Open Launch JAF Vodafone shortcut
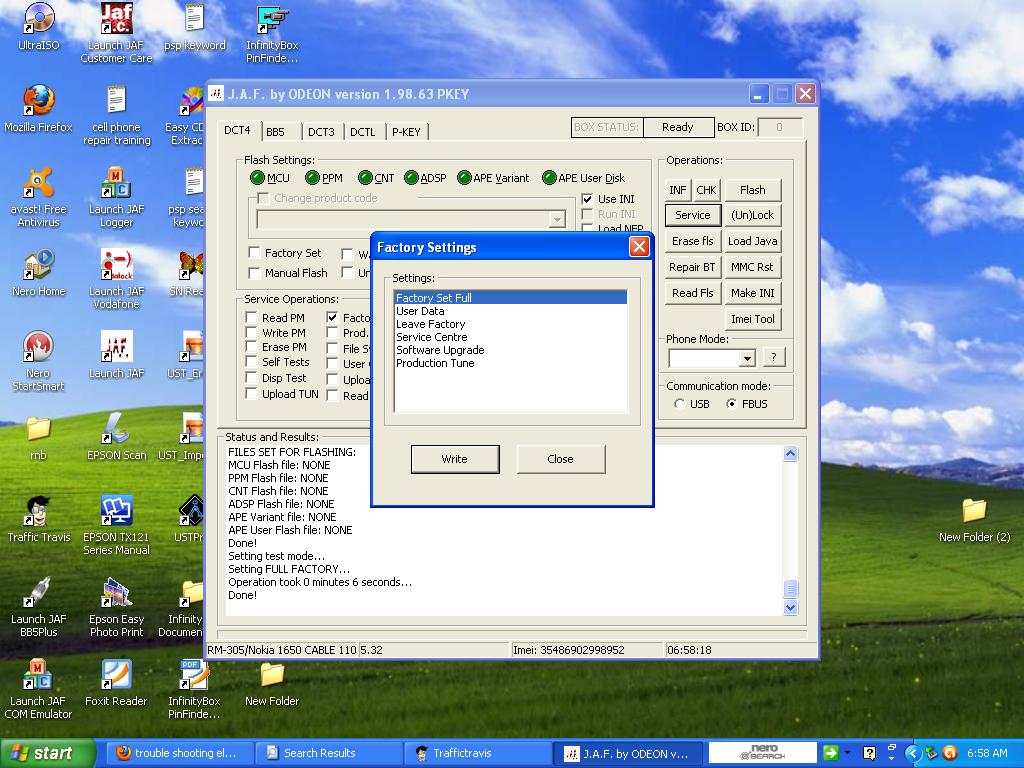 pyautogui.click(x=116, y=280)
